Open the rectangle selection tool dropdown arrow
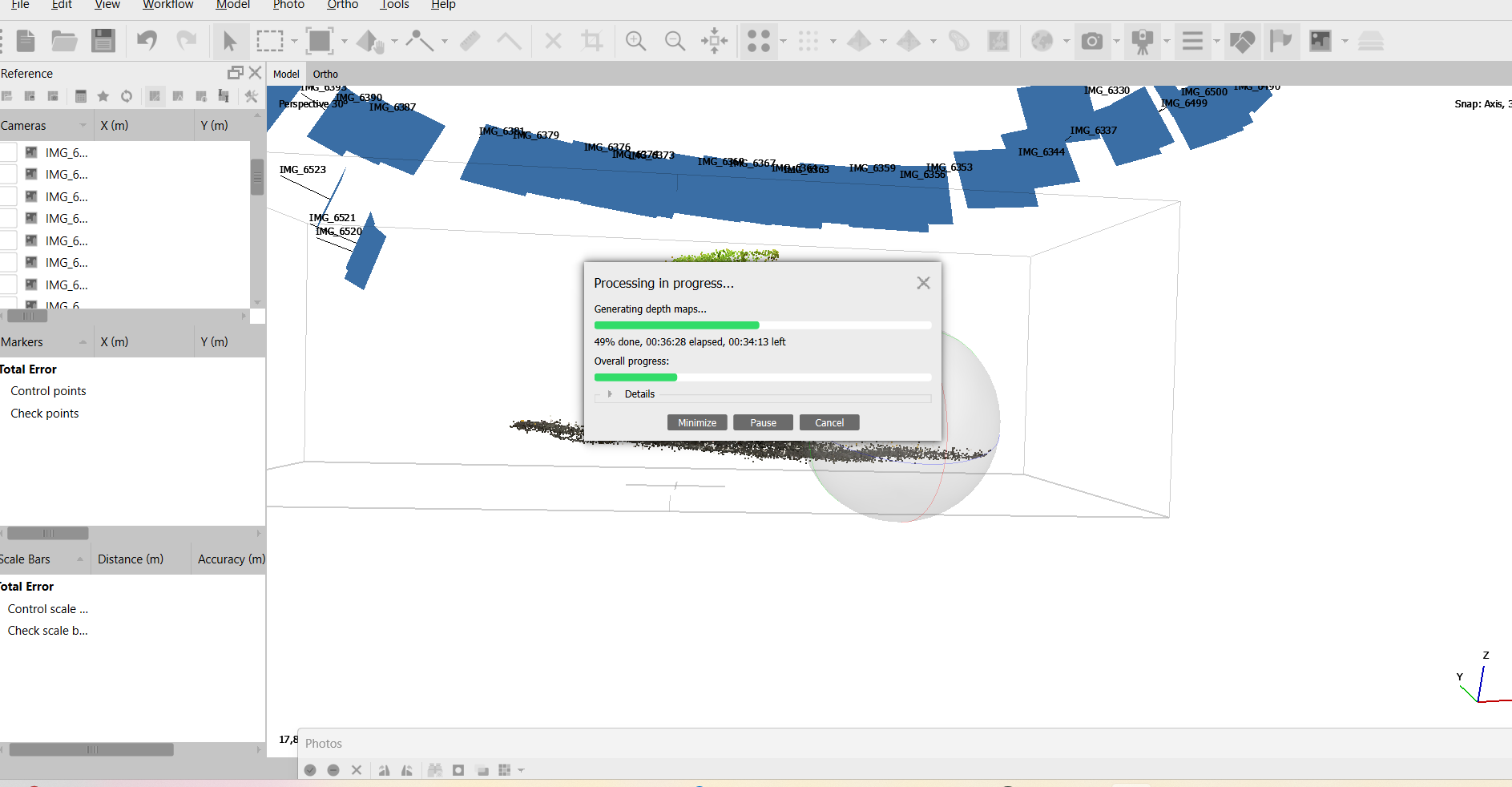Image resolution: width=1512 pixels, height=787 pixels. (x=294, y=42)
